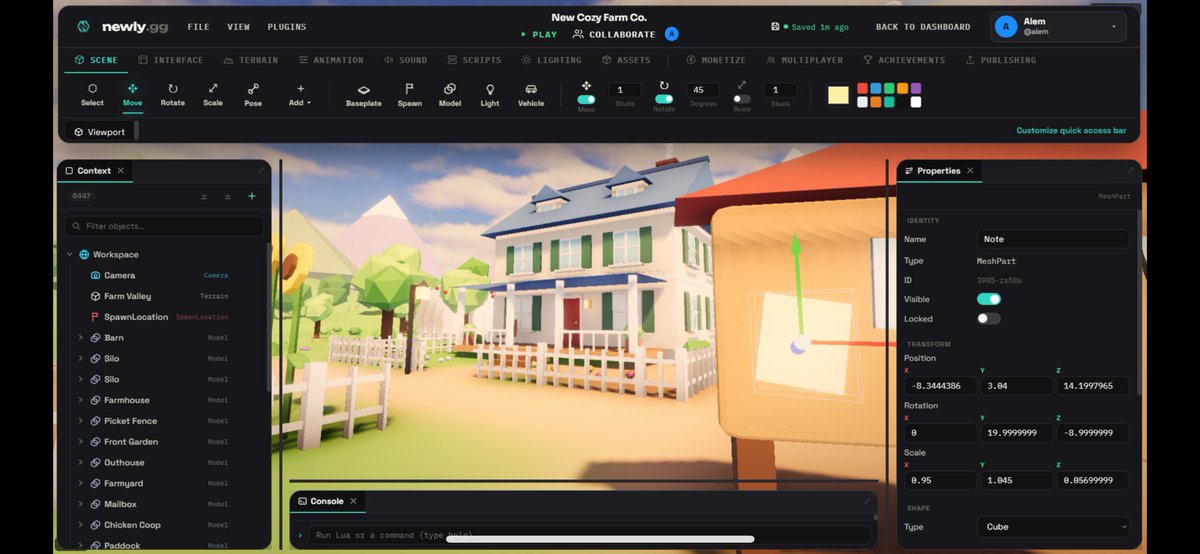Close the Context tab
This screenshot has height=554, width=1200.
tap(120, 171)
